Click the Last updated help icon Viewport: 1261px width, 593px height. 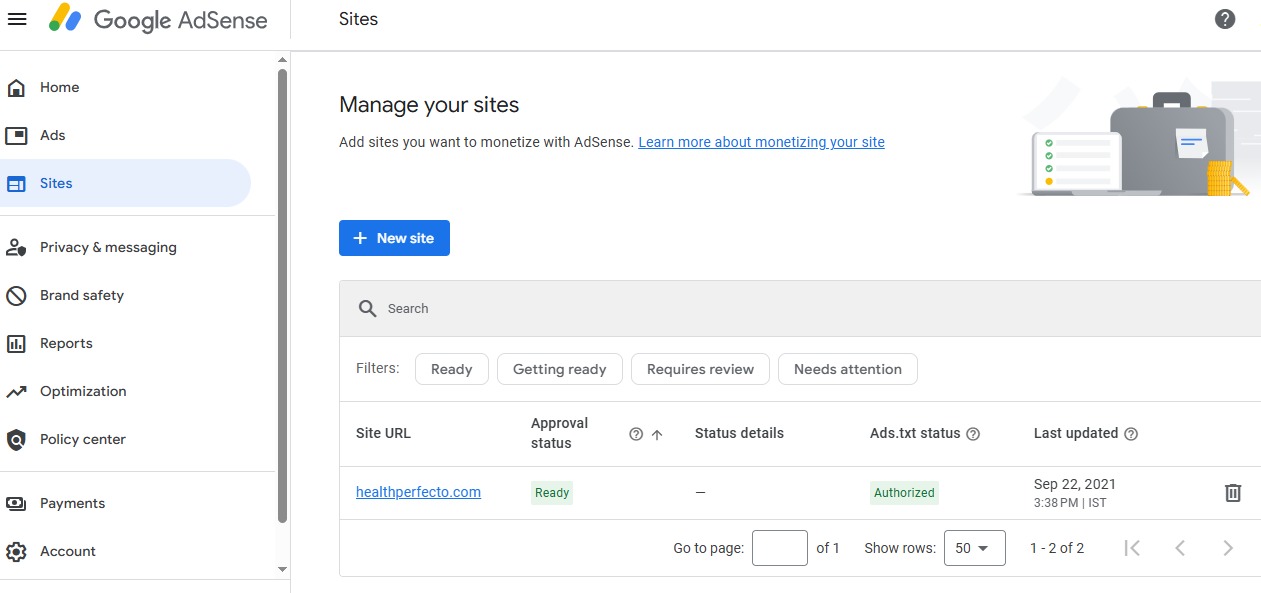(x=1131, y=434)
